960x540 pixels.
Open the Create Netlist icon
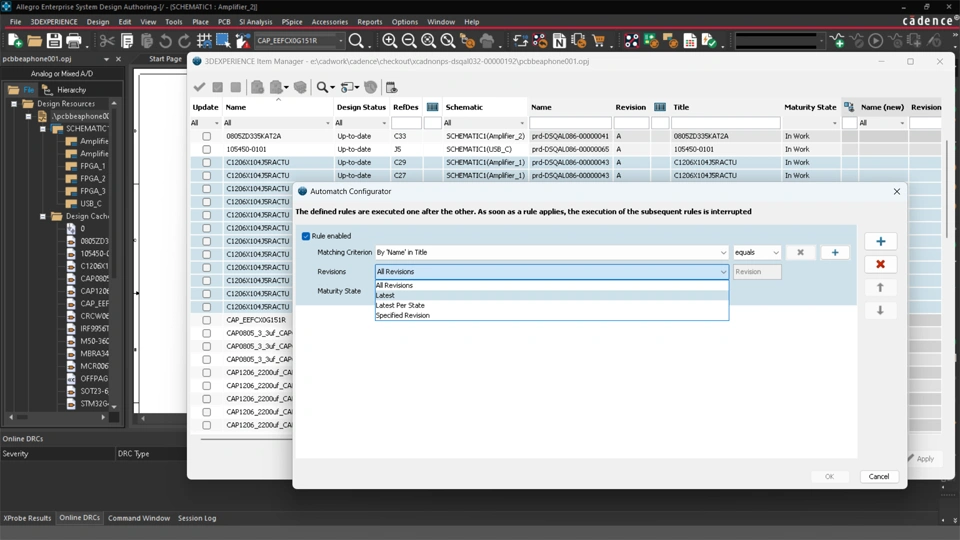[x=559, y=41]
